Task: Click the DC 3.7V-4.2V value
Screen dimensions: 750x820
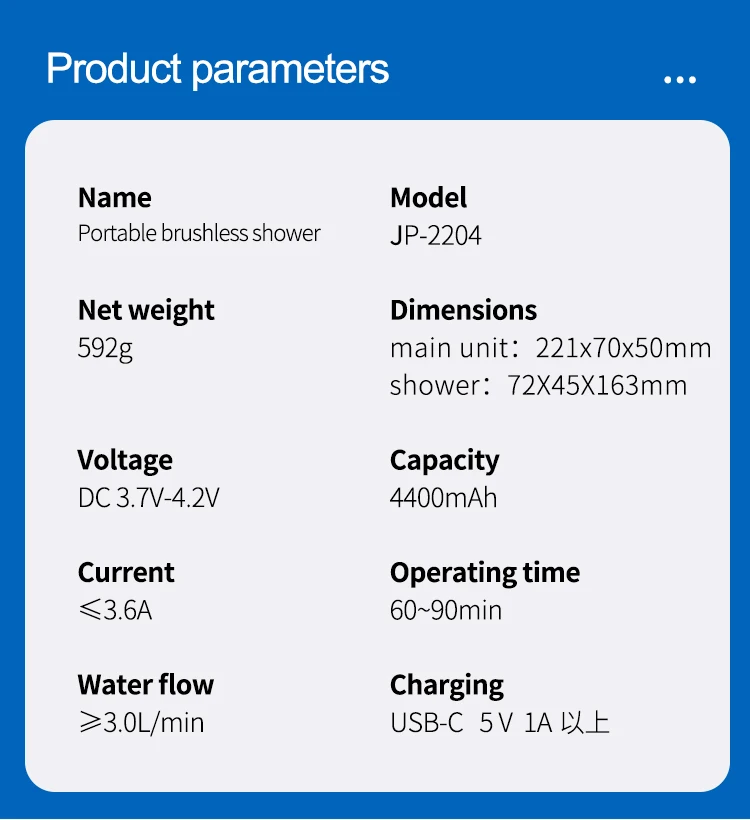Action: coord(148,498)
